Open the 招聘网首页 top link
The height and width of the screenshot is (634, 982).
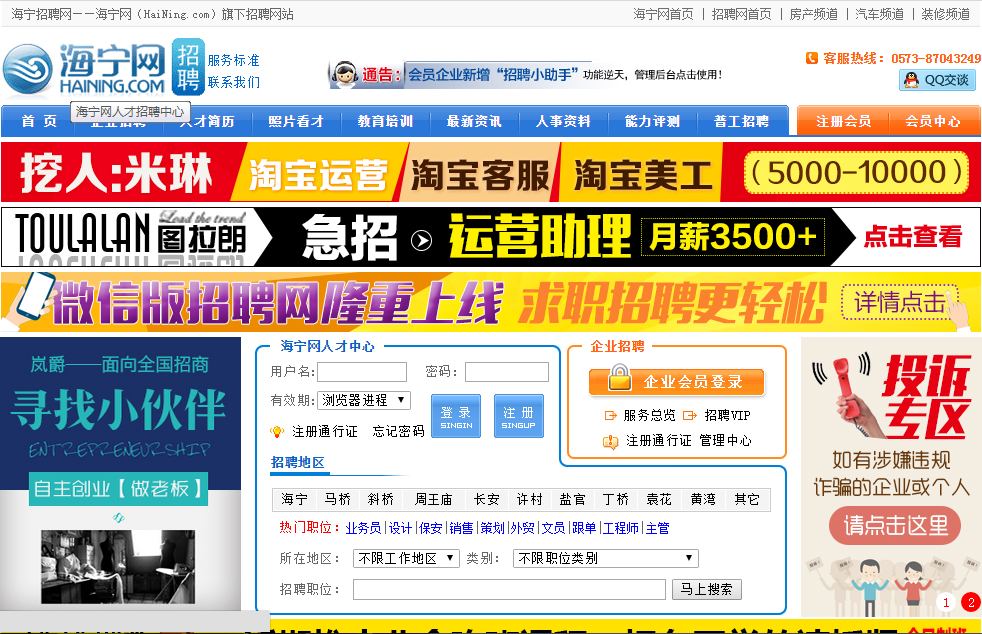tap(742, 14)
